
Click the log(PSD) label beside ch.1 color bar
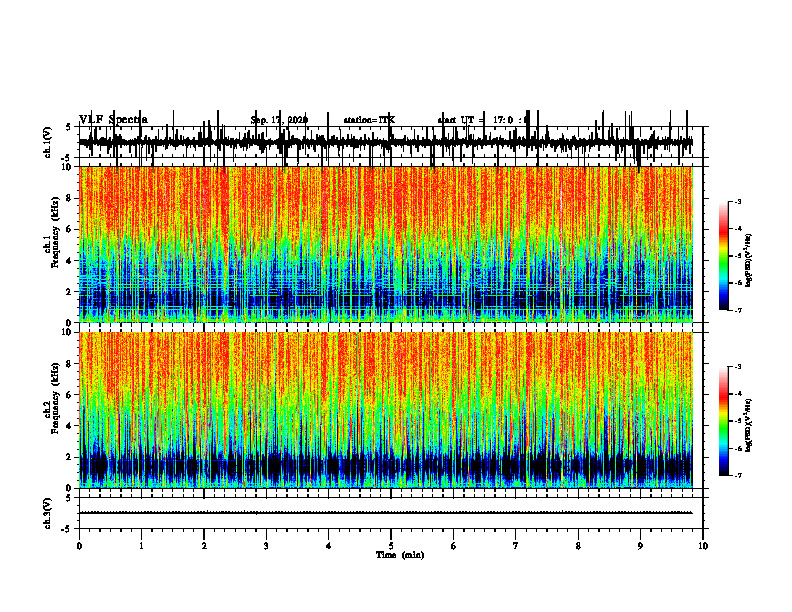click(749, 260)
